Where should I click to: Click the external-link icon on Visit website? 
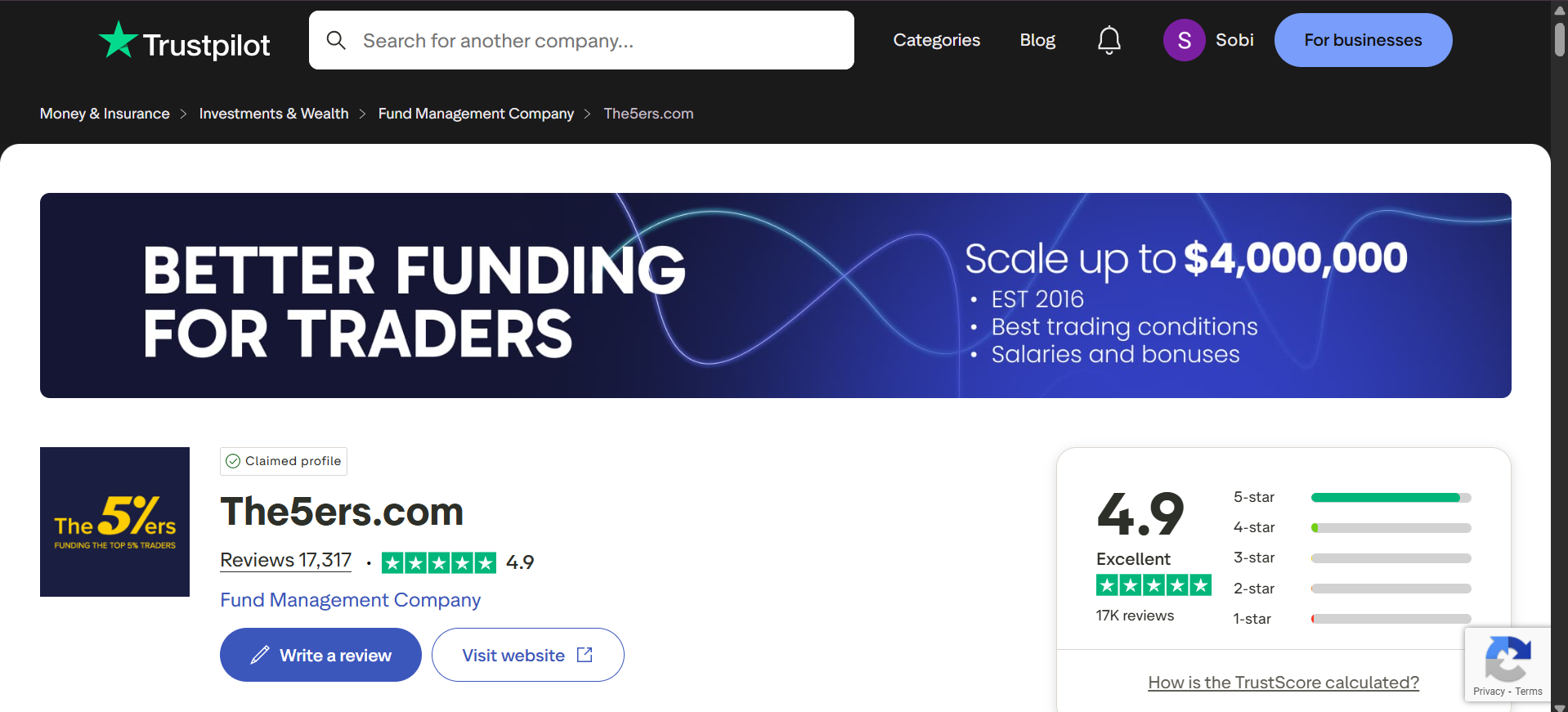(585, 654)
